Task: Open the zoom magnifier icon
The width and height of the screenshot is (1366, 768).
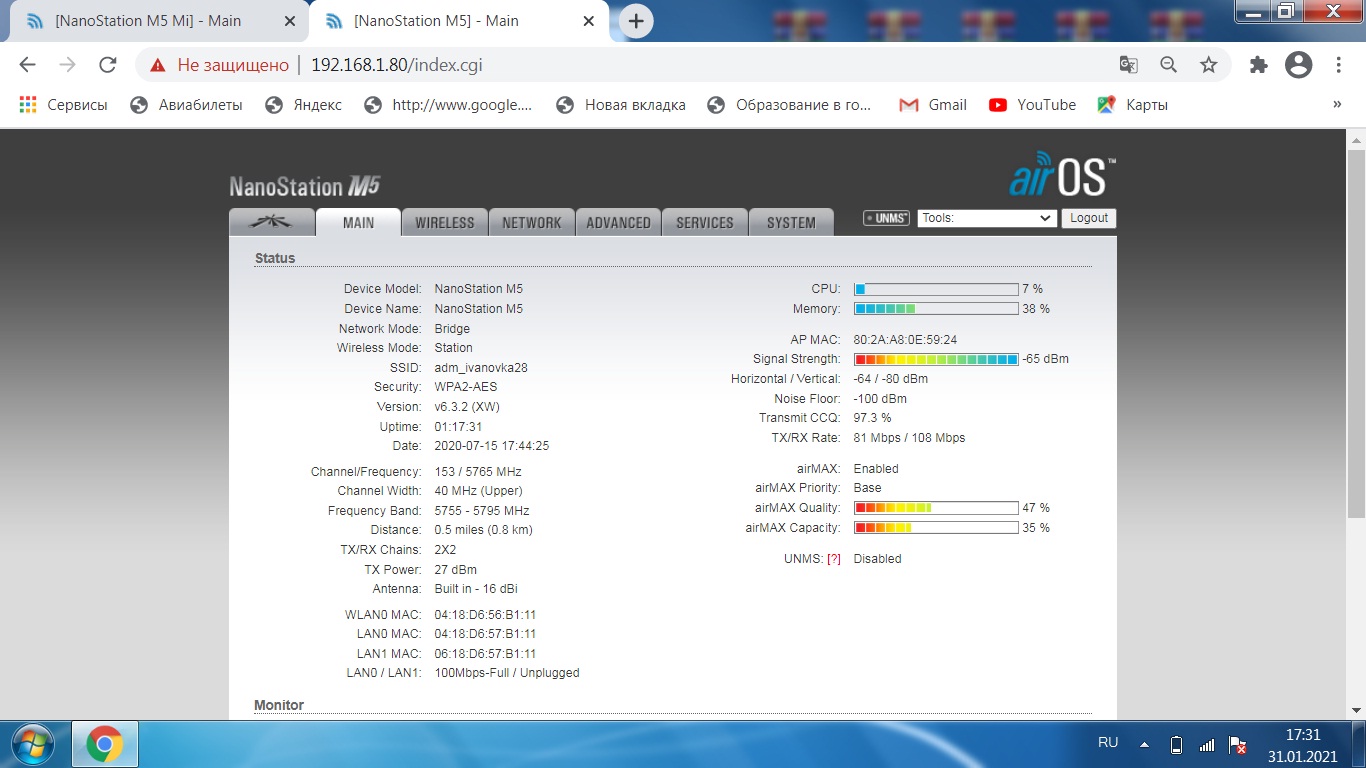Action: [1168, 65]
